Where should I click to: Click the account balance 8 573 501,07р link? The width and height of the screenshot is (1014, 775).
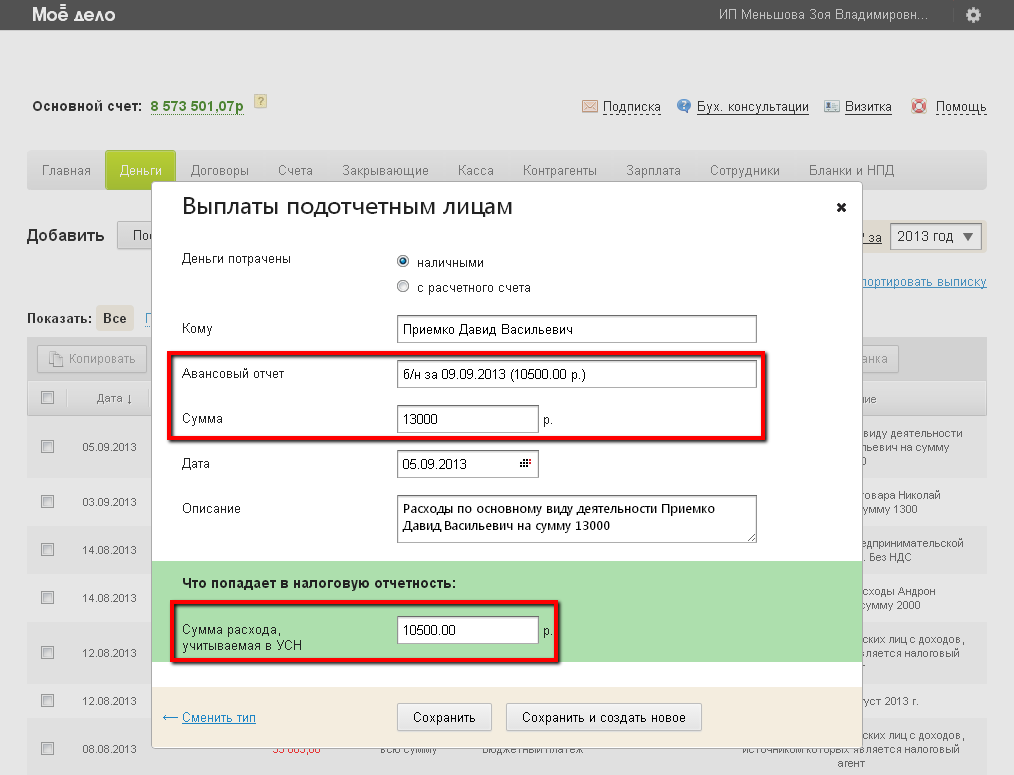[197, 106]
